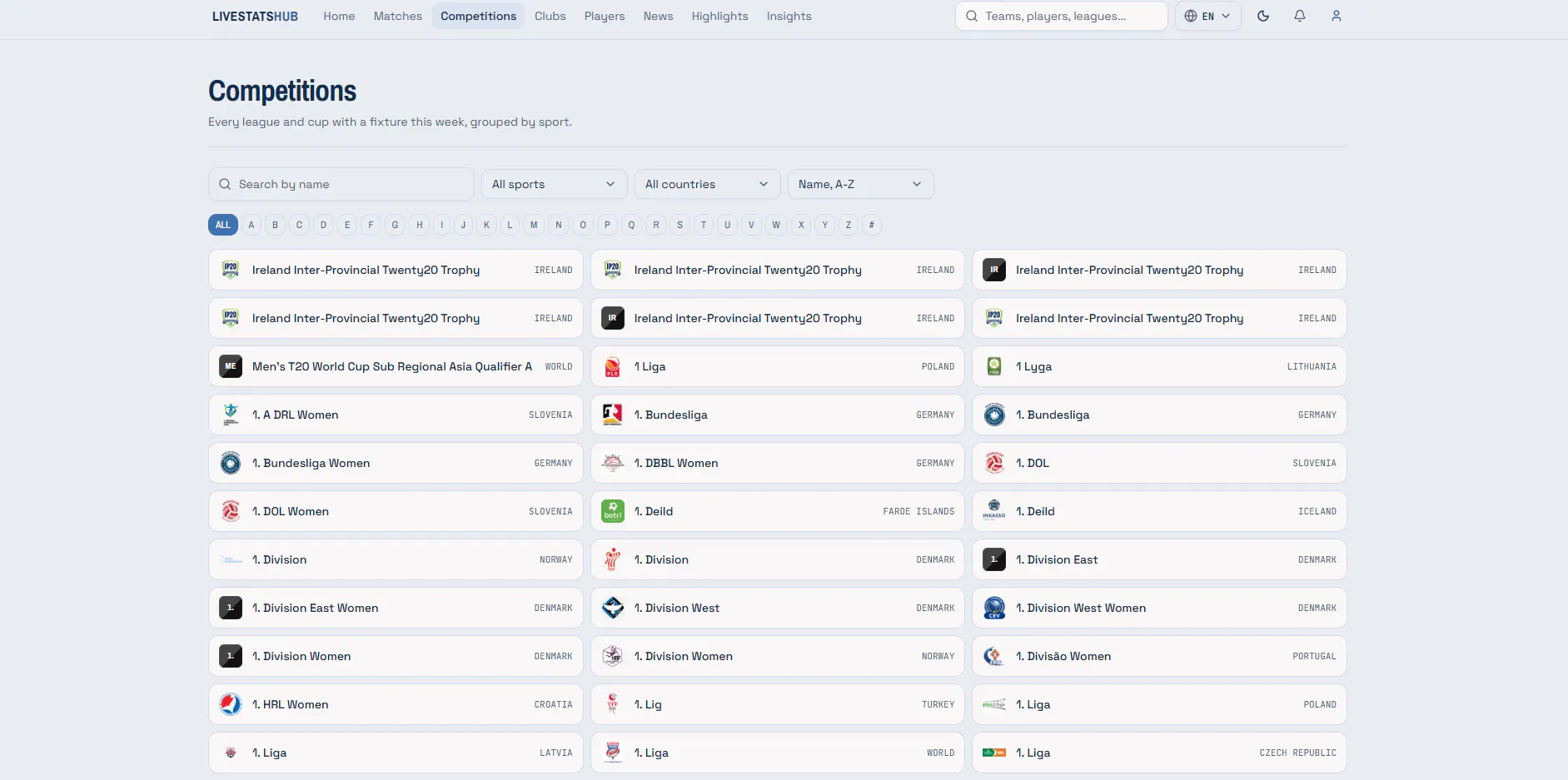The width and height of the screenshot is (1568, 780).
Task: Click the 1. DBBL Women logo
Action: (x=612, y=463)
